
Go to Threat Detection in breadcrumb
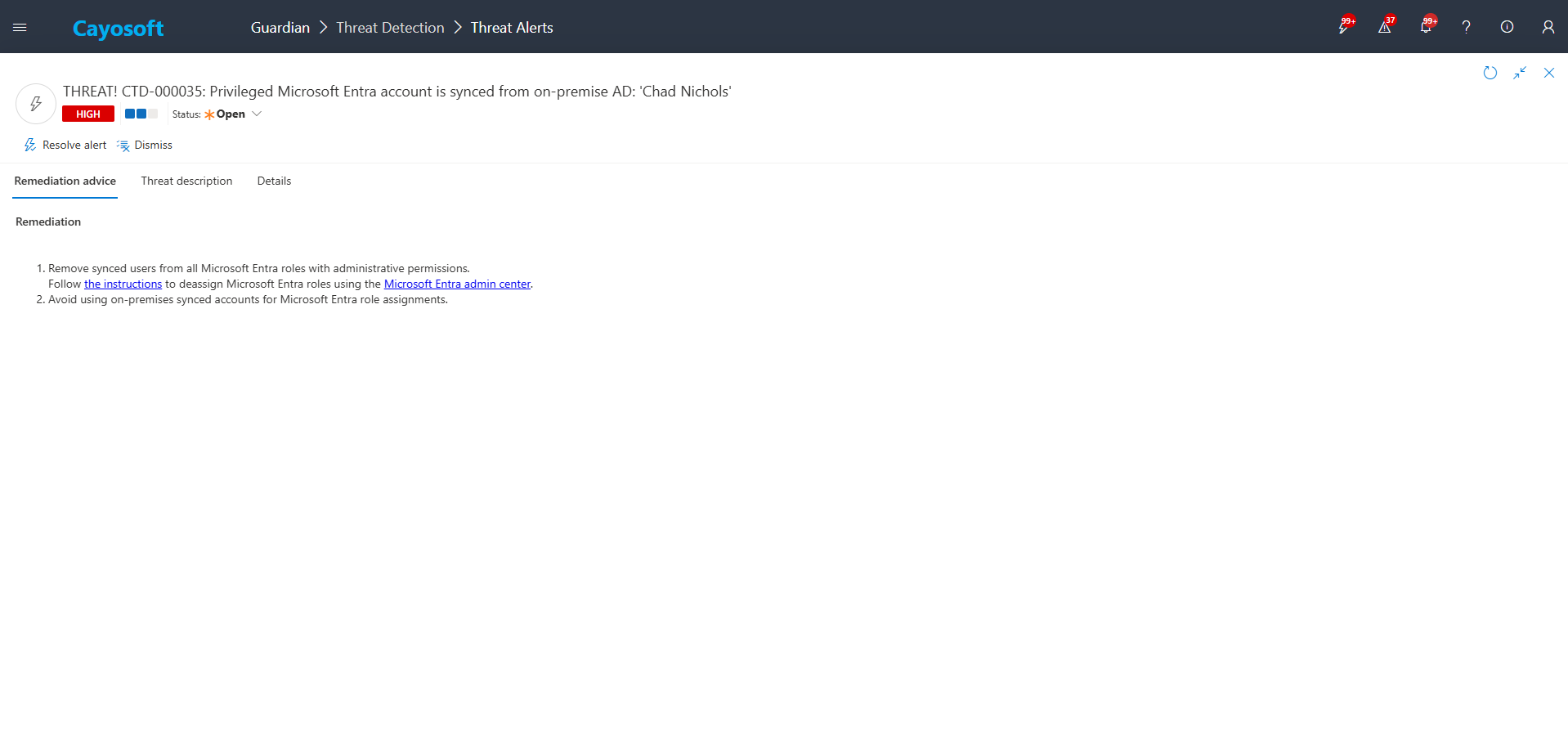pyautogui.click(x=390, y=28)
